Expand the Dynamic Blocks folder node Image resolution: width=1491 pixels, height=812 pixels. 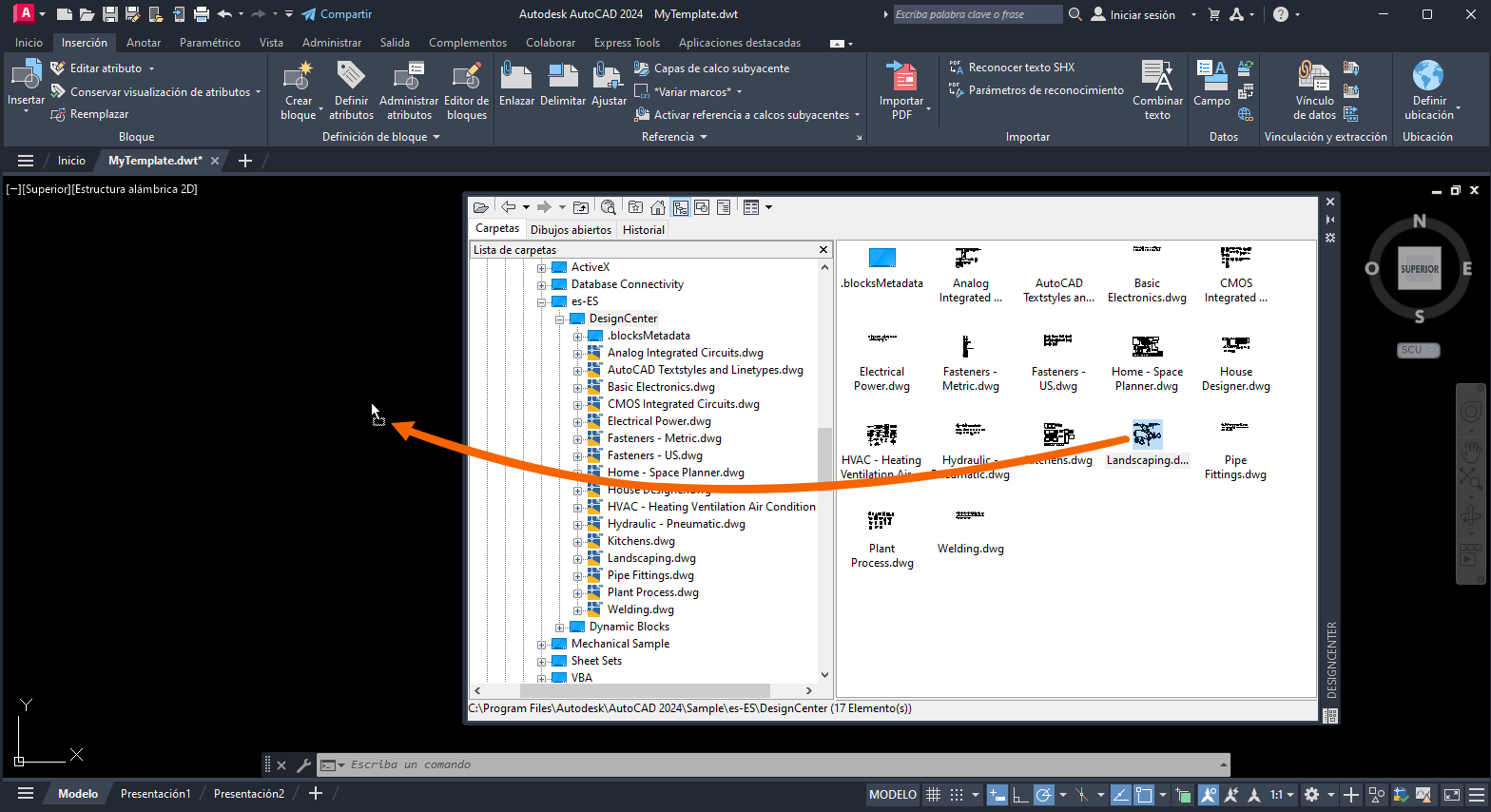pos(560,628)
